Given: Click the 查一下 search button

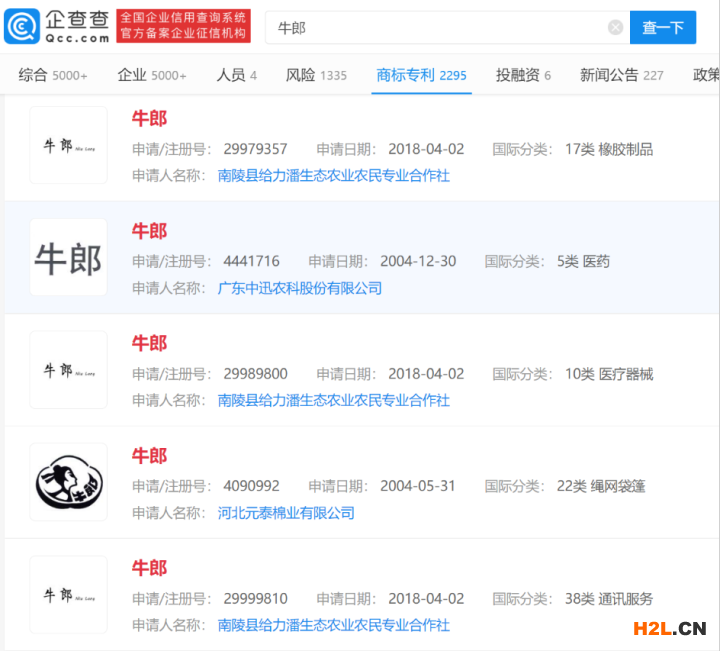Looking at the screenshot, I should pos(662,28).
